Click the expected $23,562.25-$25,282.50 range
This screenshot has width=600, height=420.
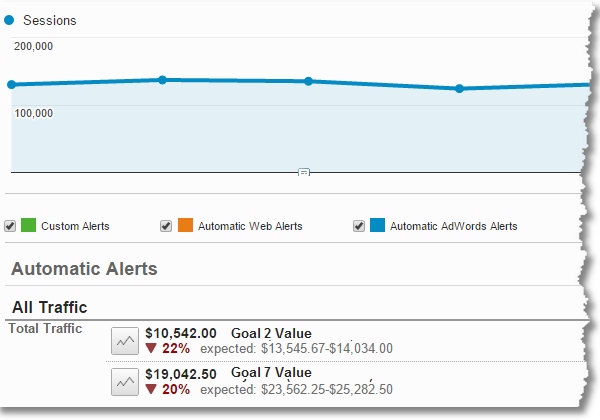click(x=297, y=389)
